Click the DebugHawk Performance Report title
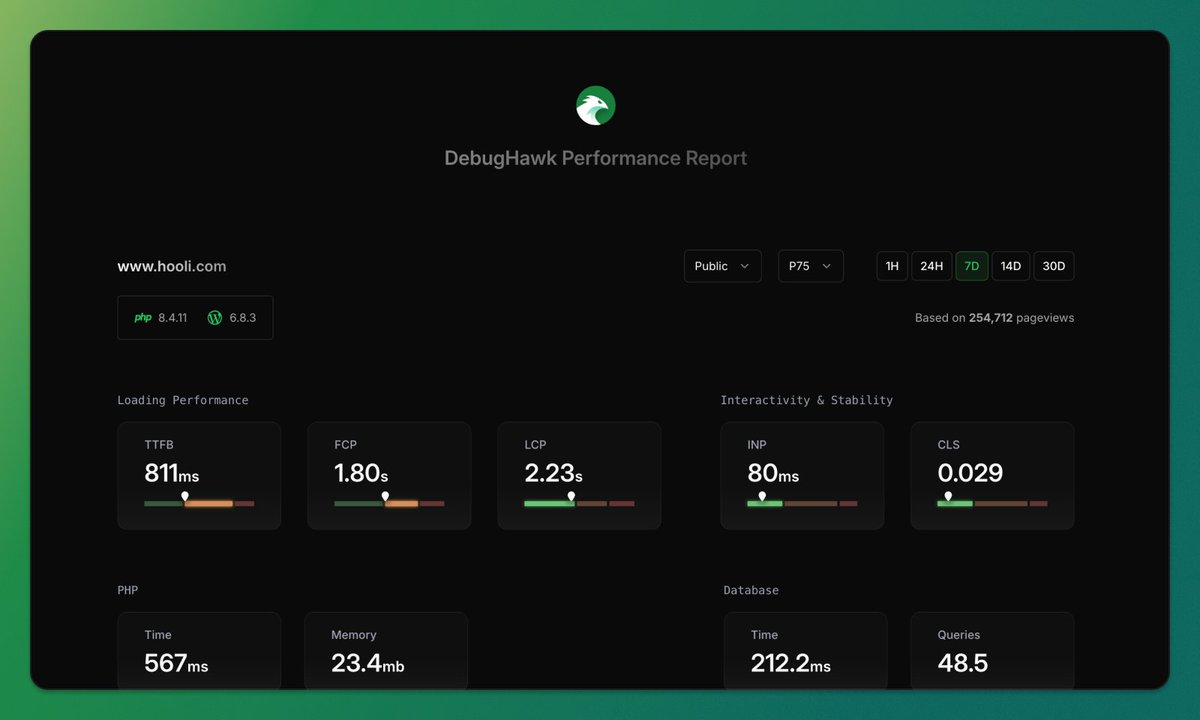This screenshot has width=1200, height=720. pos(596,158)
